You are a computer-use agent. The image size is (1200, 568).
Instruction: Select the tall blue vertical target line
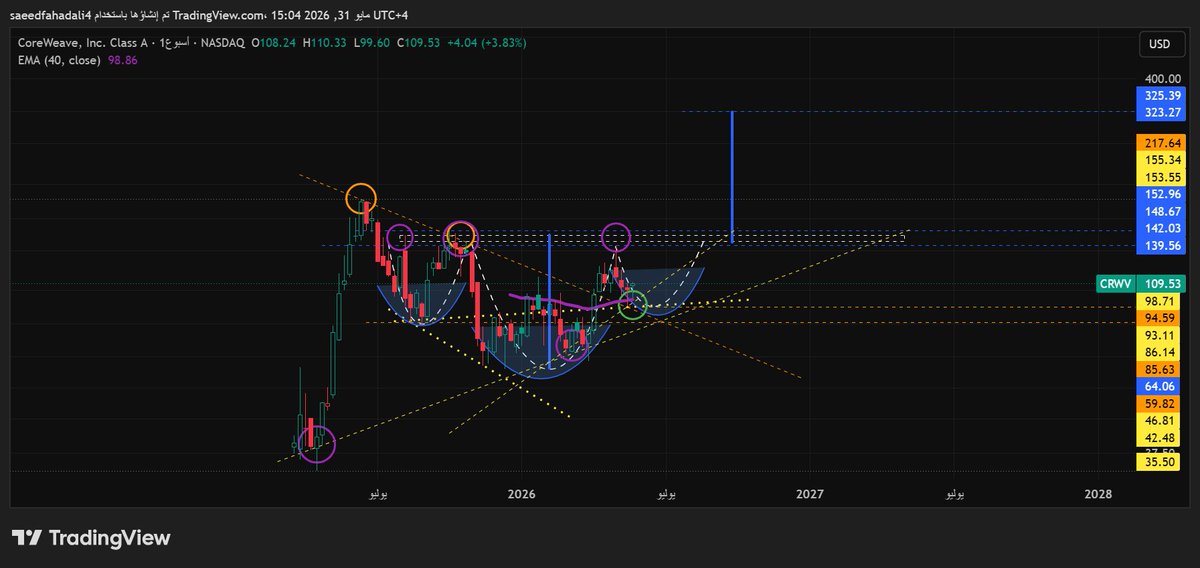point(732,176)
